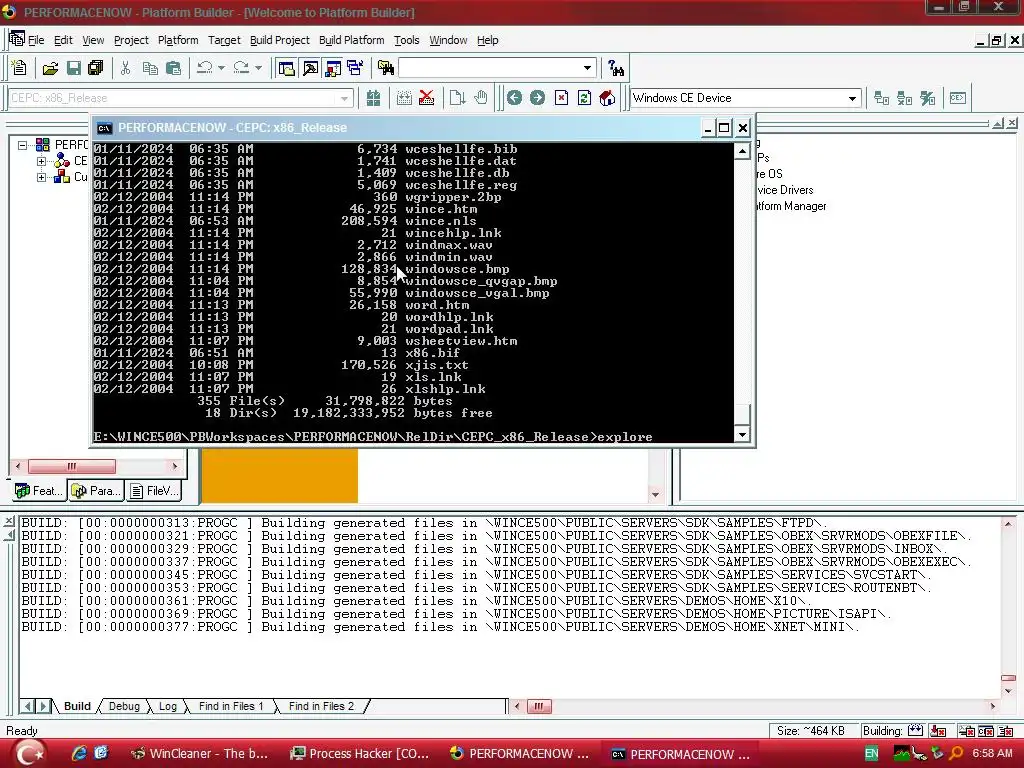1024x768 pixels.
Task: Select the Para... workspace tab
Action: tap(97, 490)
